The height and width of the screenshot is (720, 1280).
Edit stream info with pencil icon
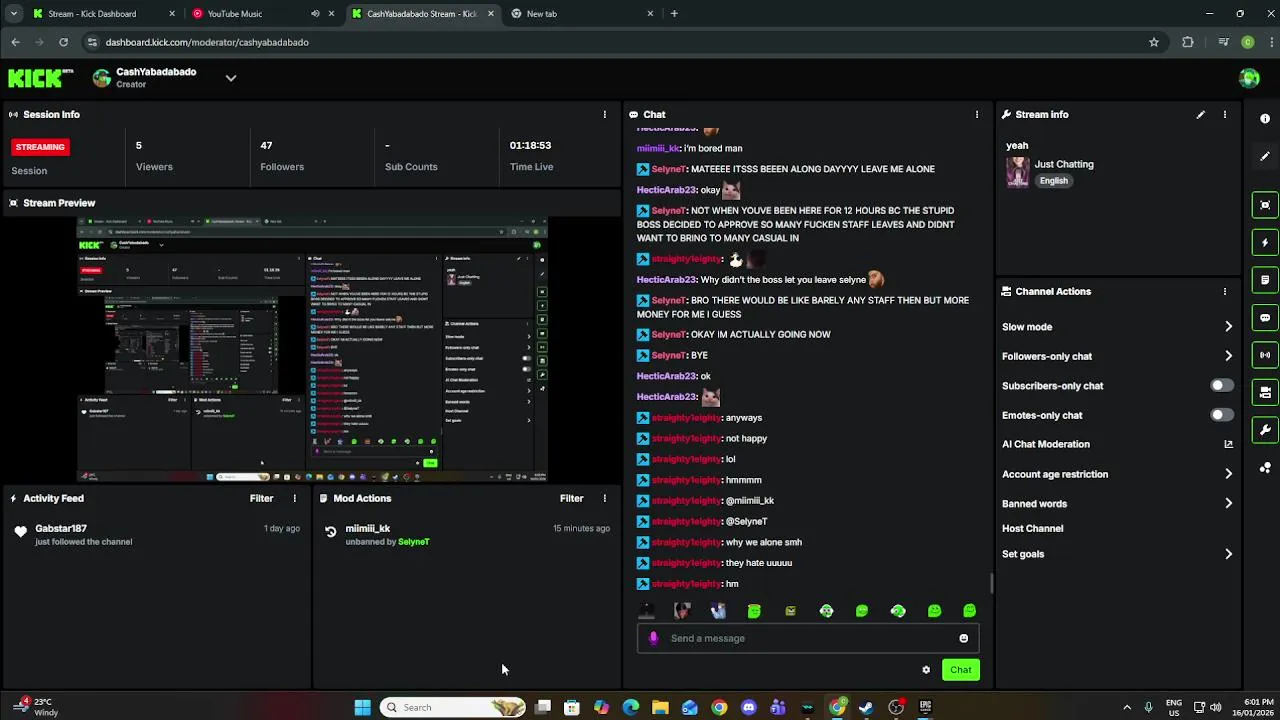[1200, 114]
